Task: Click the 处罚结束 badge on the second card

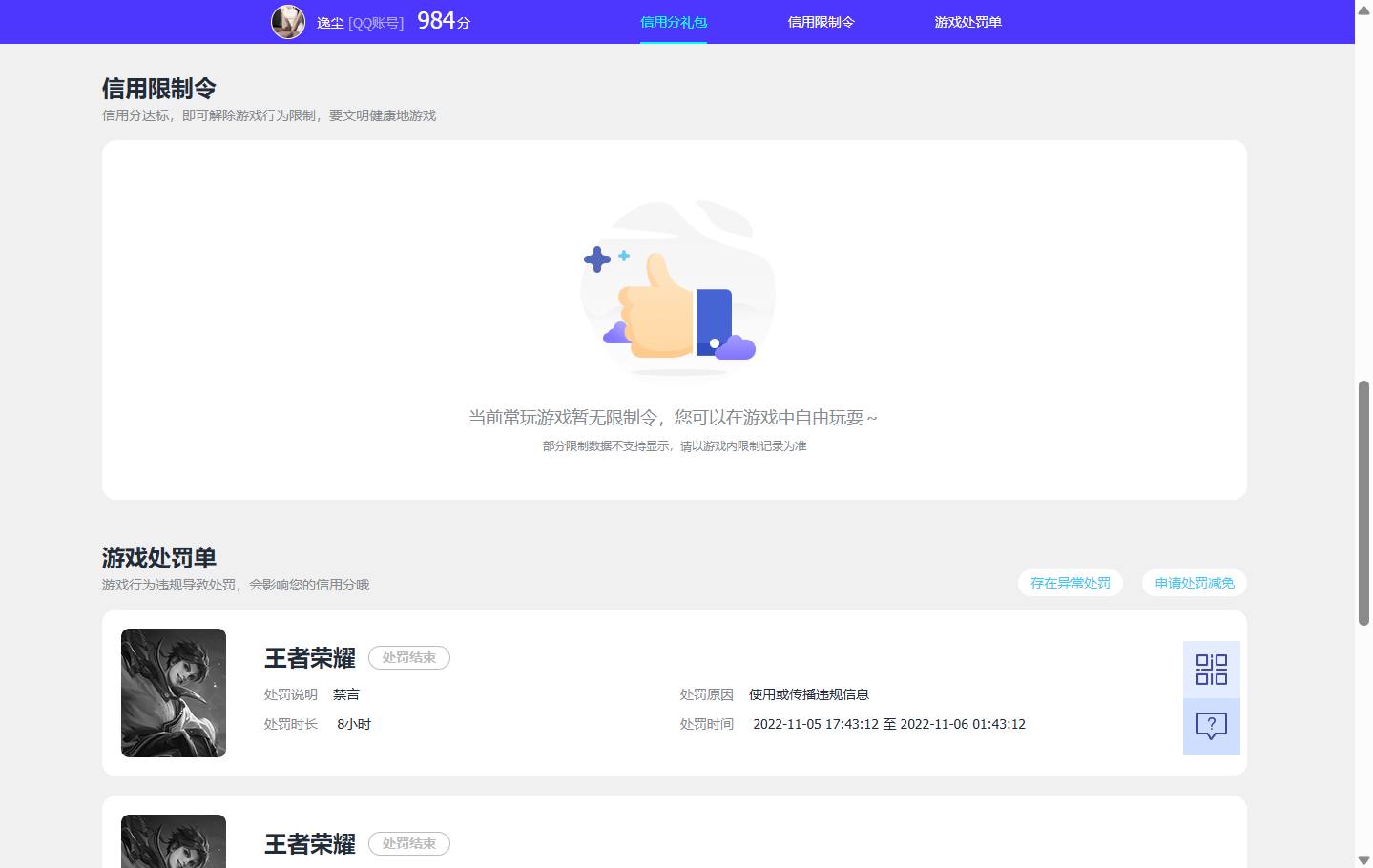Action: [x=408, y=842]
